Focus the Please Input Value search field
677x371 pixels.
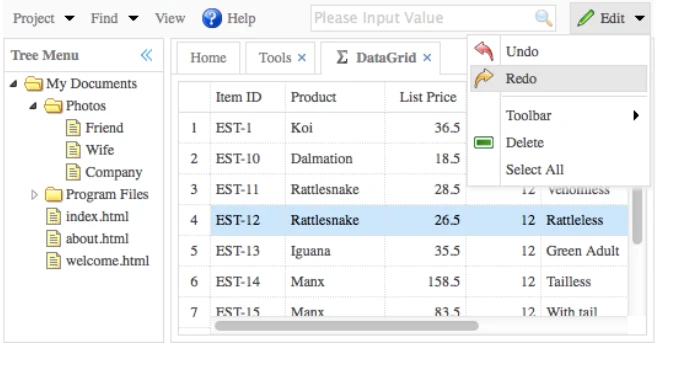[x=423, y=18]
